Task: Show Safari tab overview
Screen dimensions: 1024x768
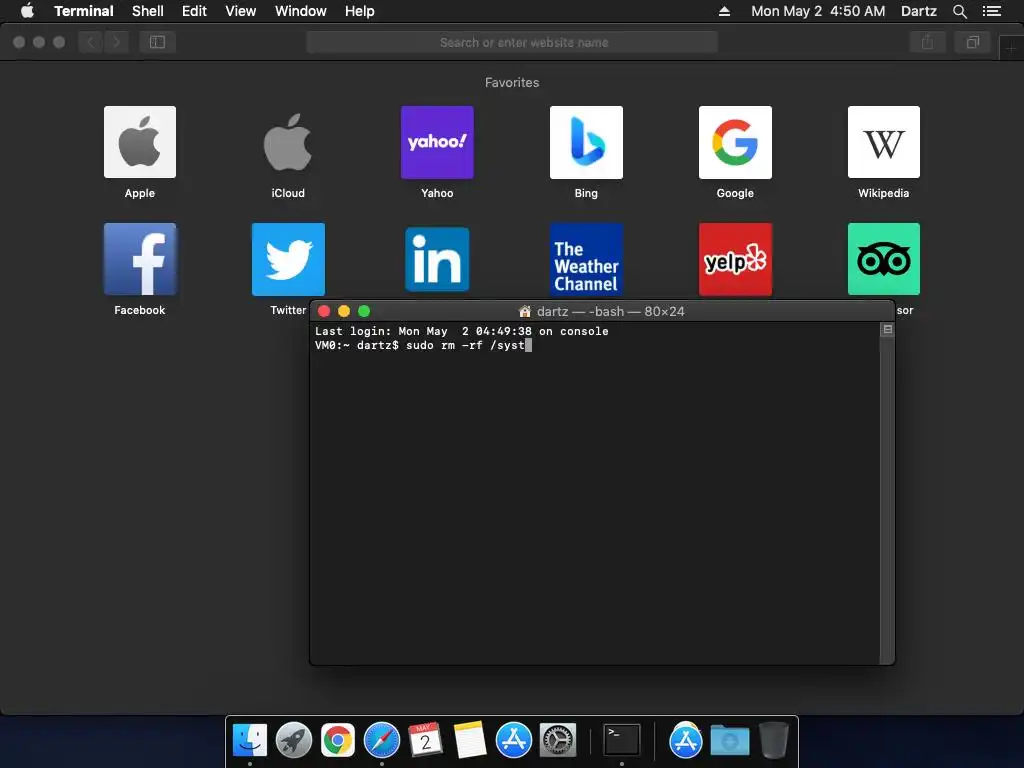Action: 973,42
